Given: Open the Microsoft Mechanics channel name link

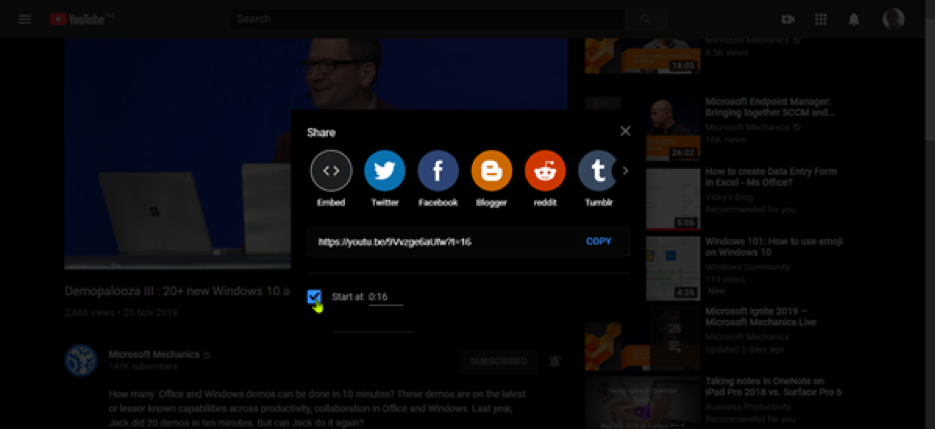Looking at the screenshot, I should 154,354.
